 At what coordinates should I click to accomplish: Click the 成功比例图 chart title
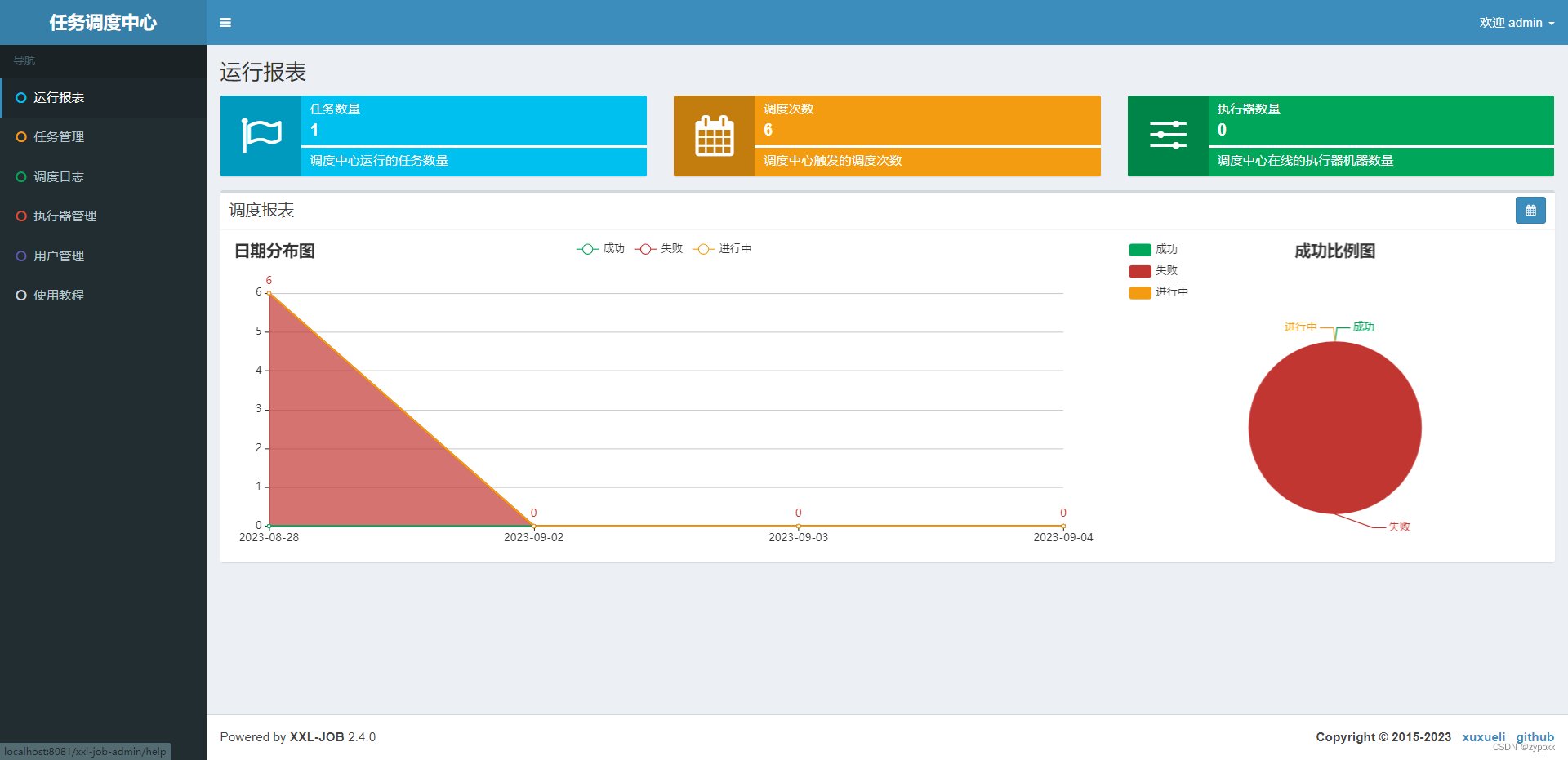(x=1334, y=251)
